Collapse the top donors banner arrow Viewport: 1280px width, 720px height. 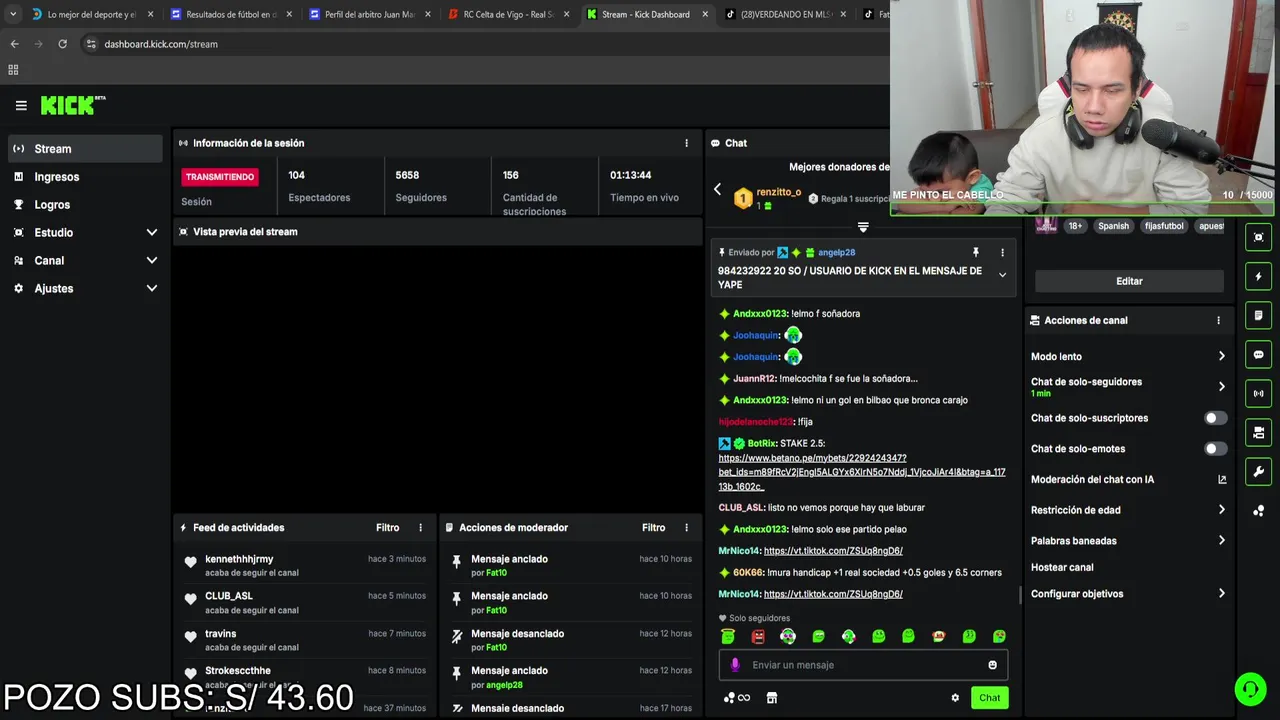tap(863, 227)
